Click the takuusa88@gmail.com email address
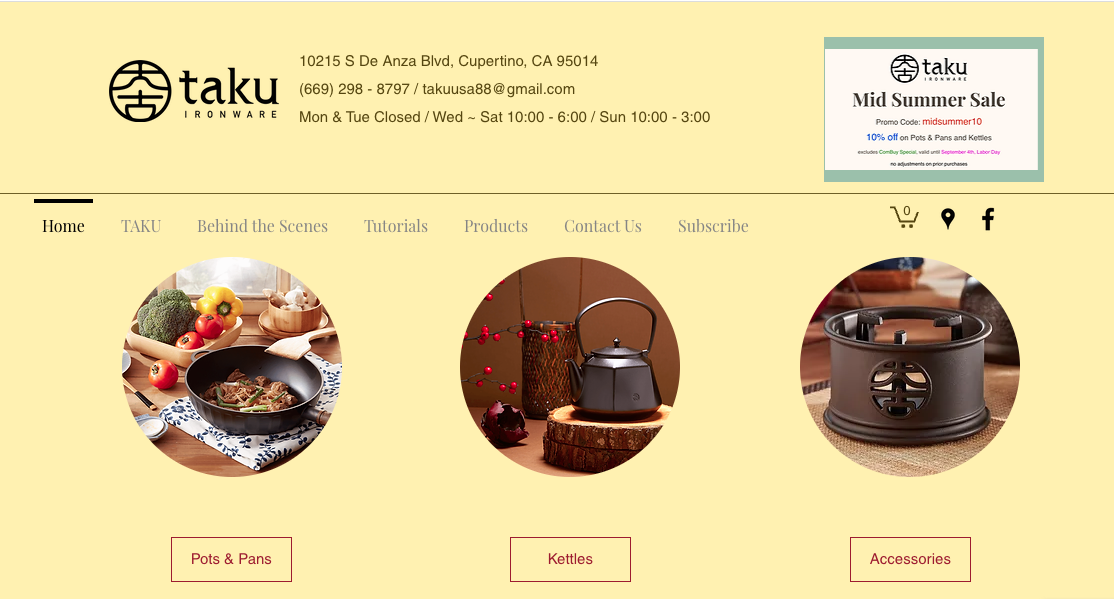This screenshot has height=599, width=1114. point(499,90)
